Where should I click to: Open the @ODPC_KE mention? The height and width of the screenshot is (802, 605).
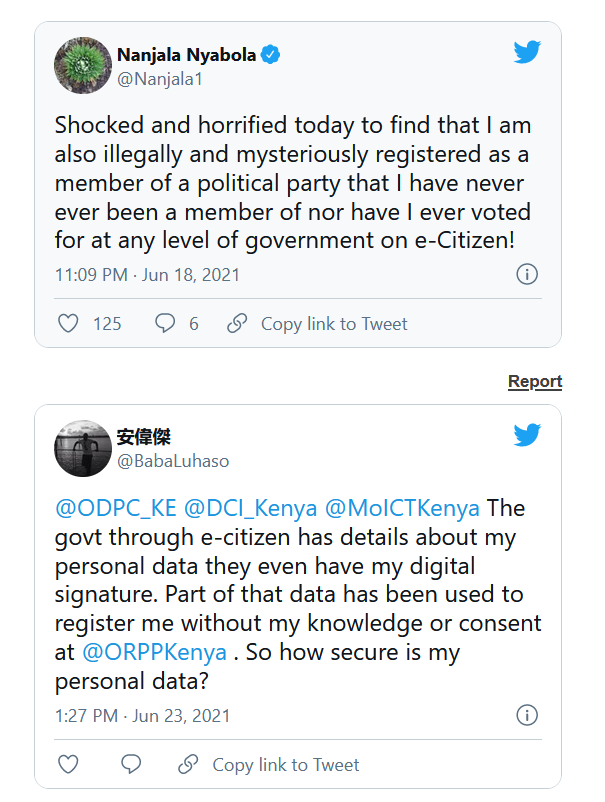click(114, 508)
